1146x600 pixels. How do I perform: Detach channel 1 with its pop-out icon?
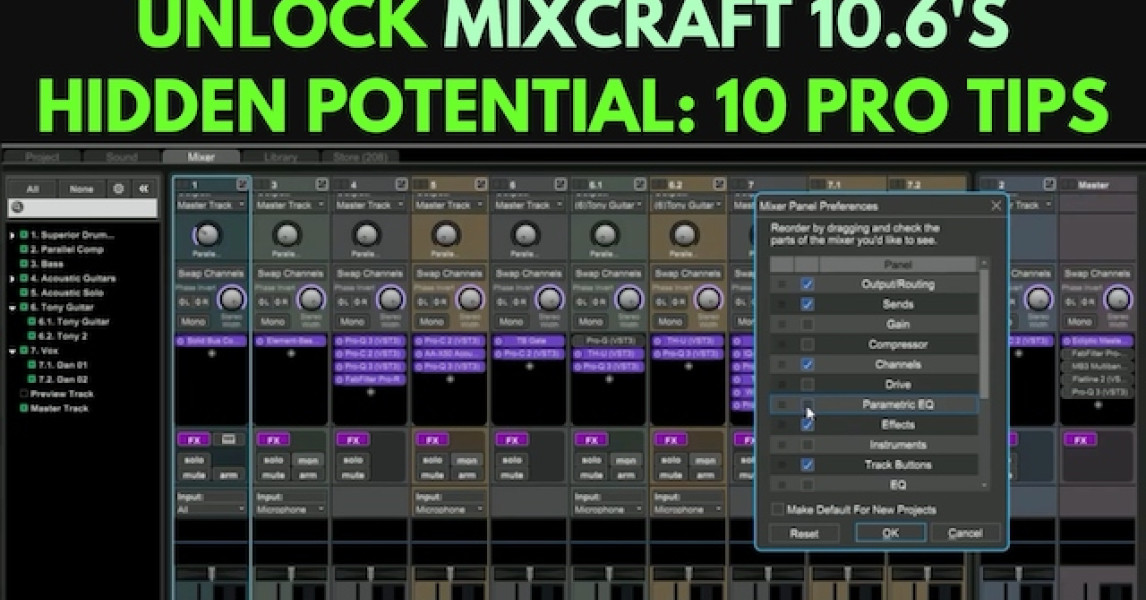(x=242, y=184)
